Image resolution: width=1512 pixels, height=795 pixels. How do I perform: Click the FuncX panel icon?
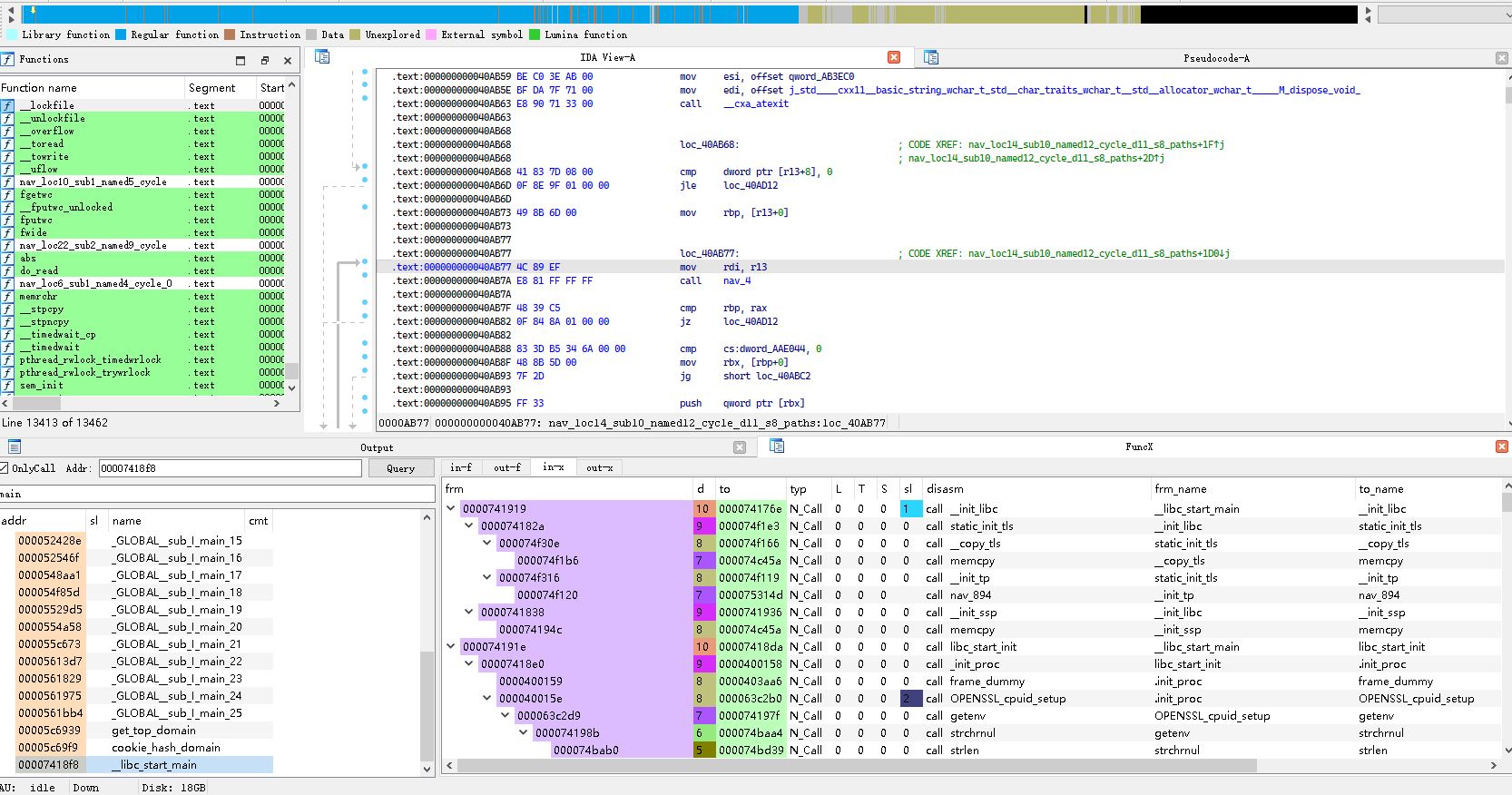pos(777,446)
